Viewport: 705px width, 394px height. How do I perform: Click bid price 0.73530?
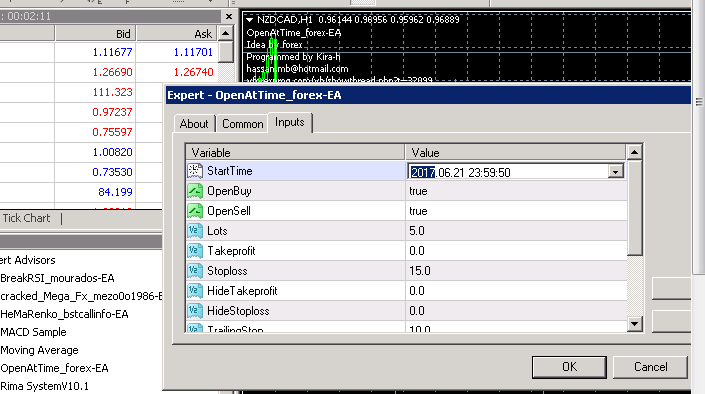112,172
